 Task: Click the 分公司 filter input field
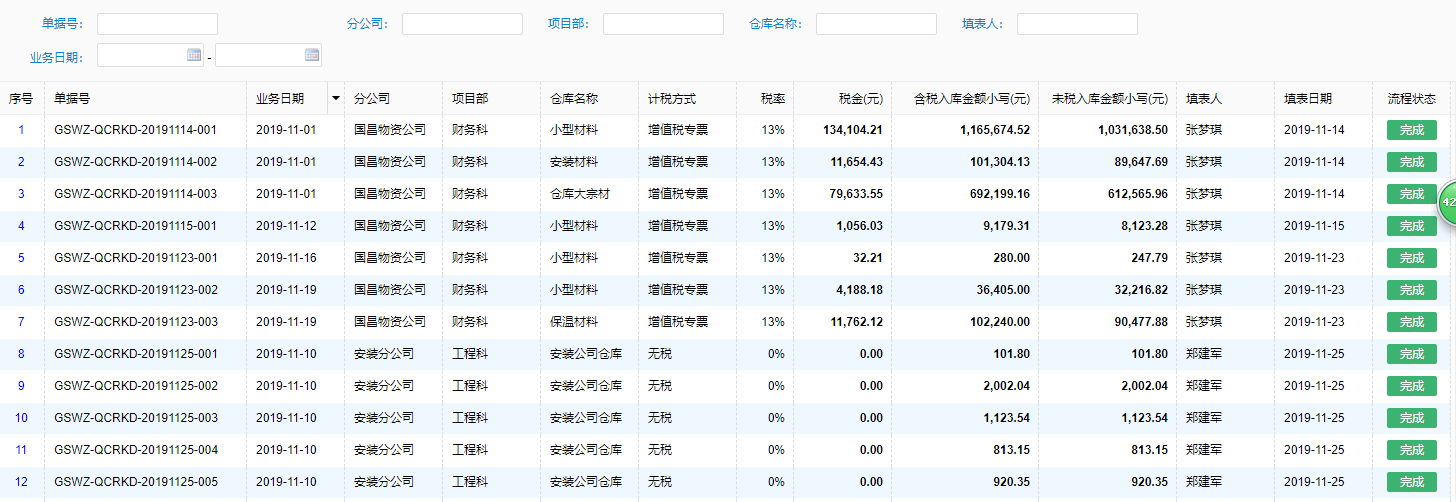point(462,24)
